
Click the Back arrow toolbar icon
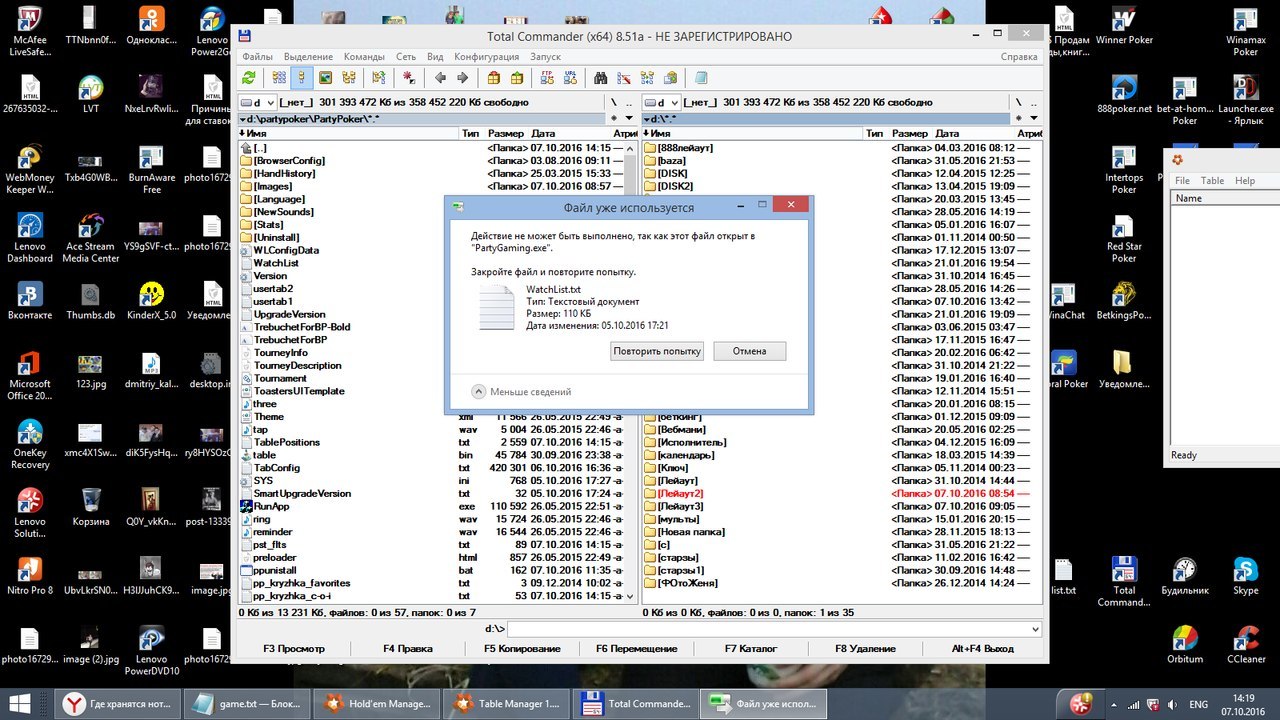point(440,78)
